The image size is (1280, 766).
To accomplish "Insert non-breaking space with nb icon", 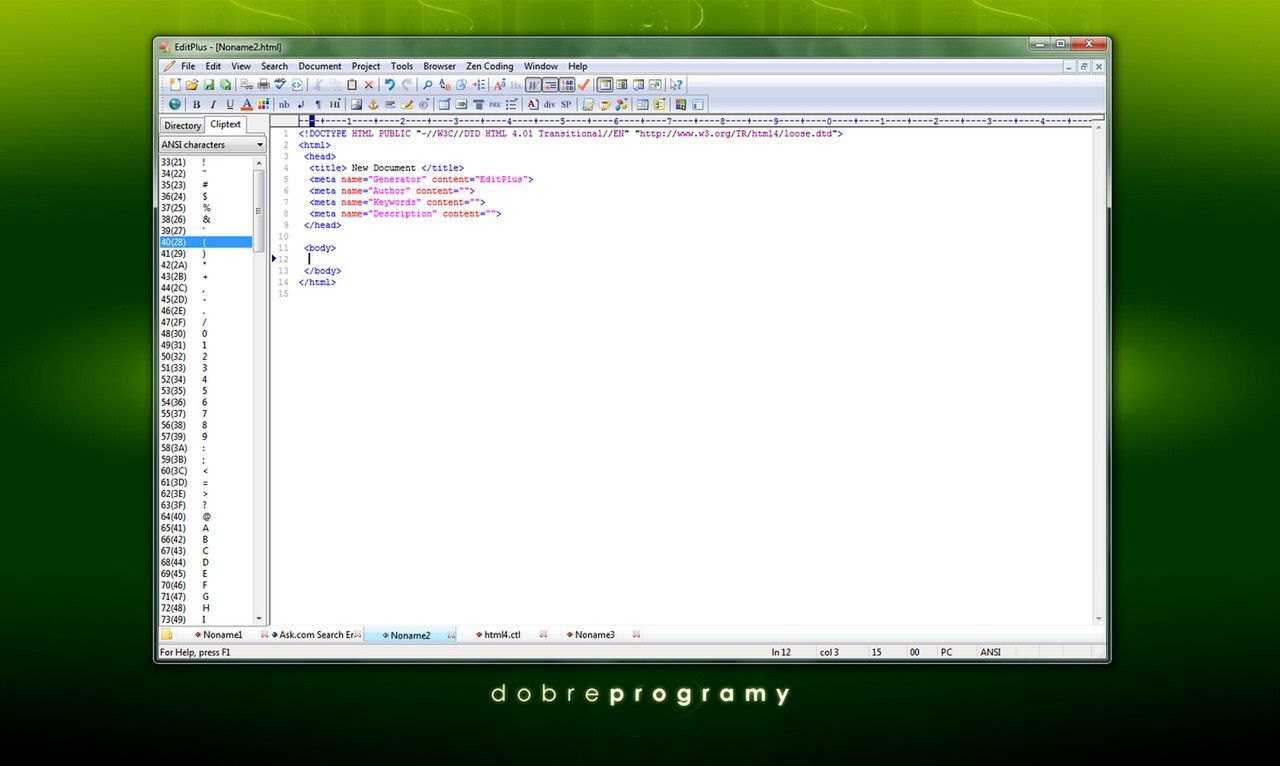I will 284,104.
